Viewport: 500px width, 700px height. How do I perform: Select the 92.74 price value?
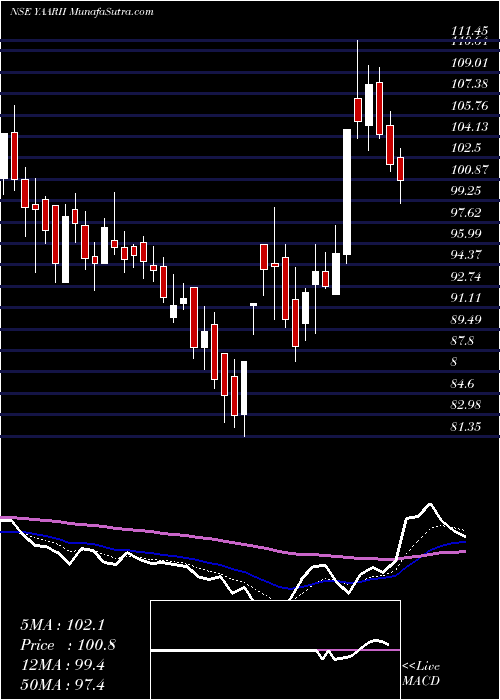tap(467, 277)
